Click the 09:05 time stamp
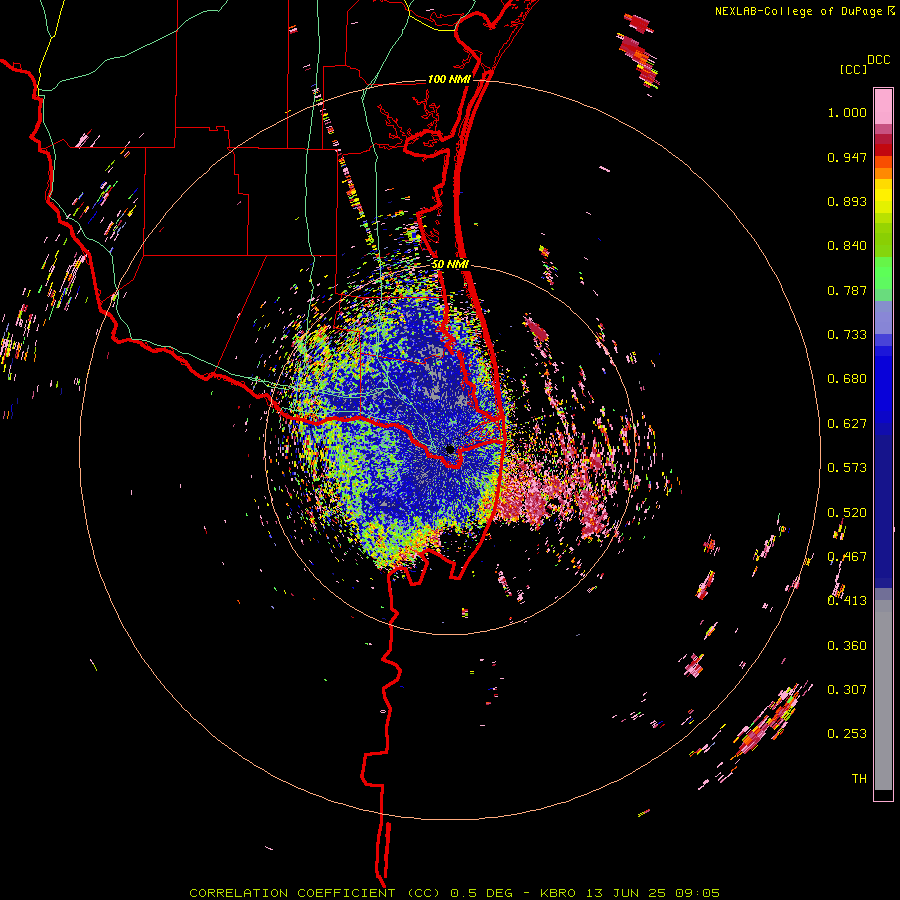Image resolution: width=900 pixels, height=900 pixels. click(x=697, y=893)
